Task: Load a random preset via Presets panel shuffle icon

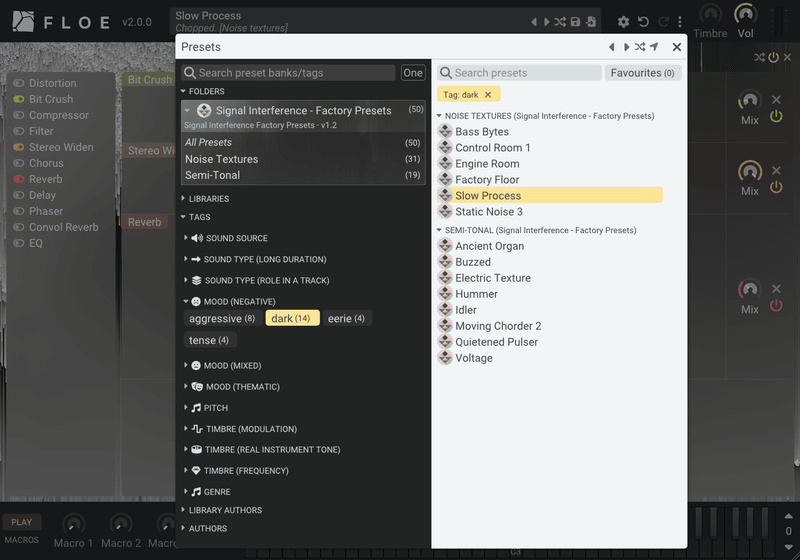Action: click(x=640, y=47)
